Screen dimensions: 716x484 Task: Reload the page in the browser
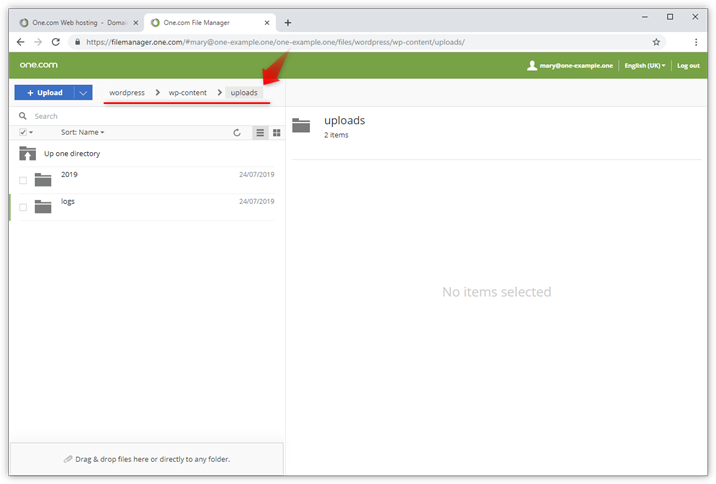click(56, 42)
